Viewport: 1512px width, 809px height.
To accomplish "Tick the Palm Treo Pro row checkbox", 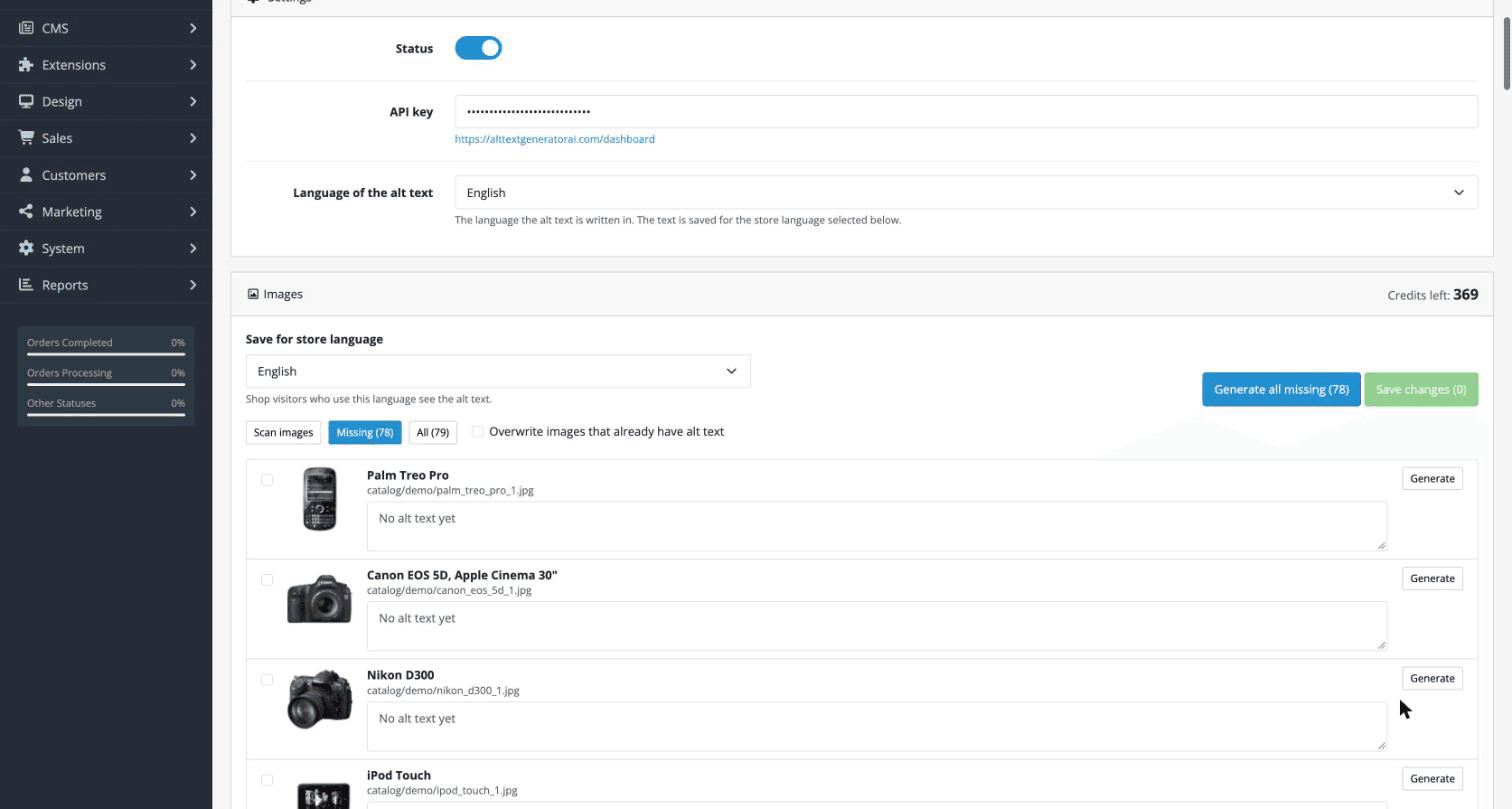I will (267, 480).
